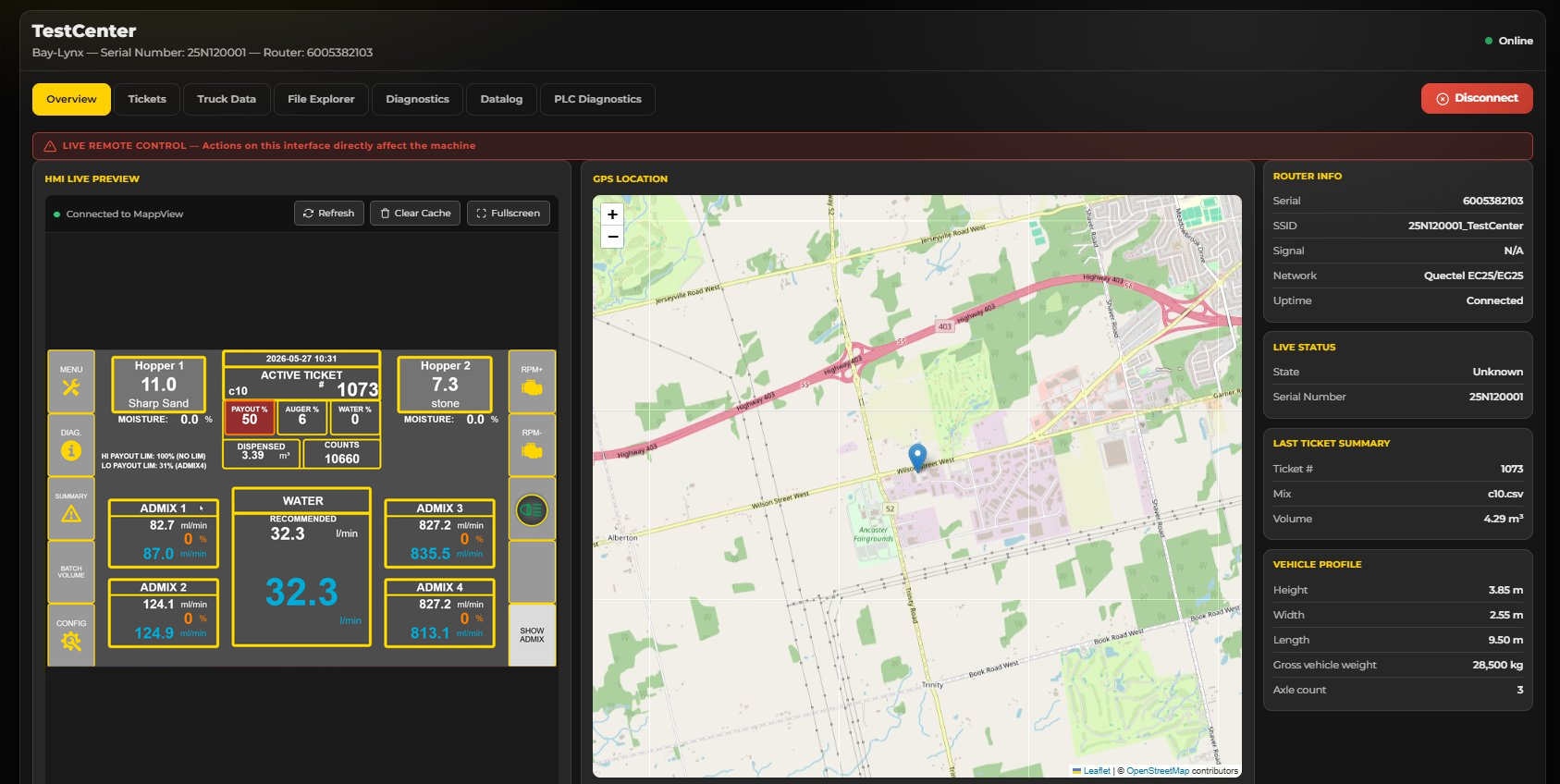The width and height of the screenshot is (1560, 784).
Task: Disconnect from the machine
Action: [1477, 98]
